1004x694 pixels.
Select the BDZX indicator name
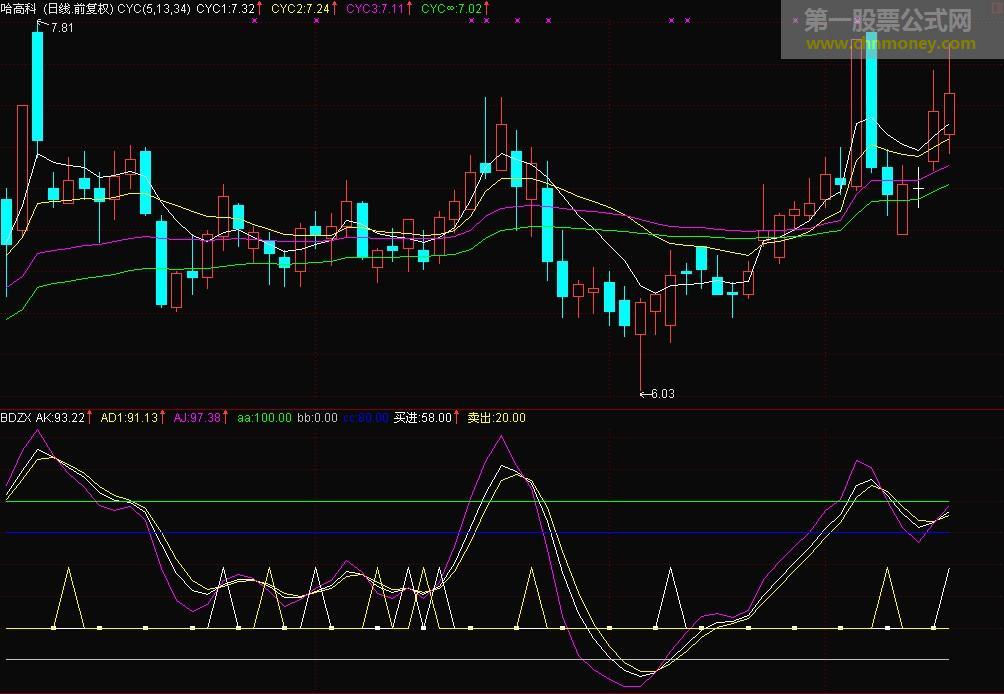pos(16,418)
